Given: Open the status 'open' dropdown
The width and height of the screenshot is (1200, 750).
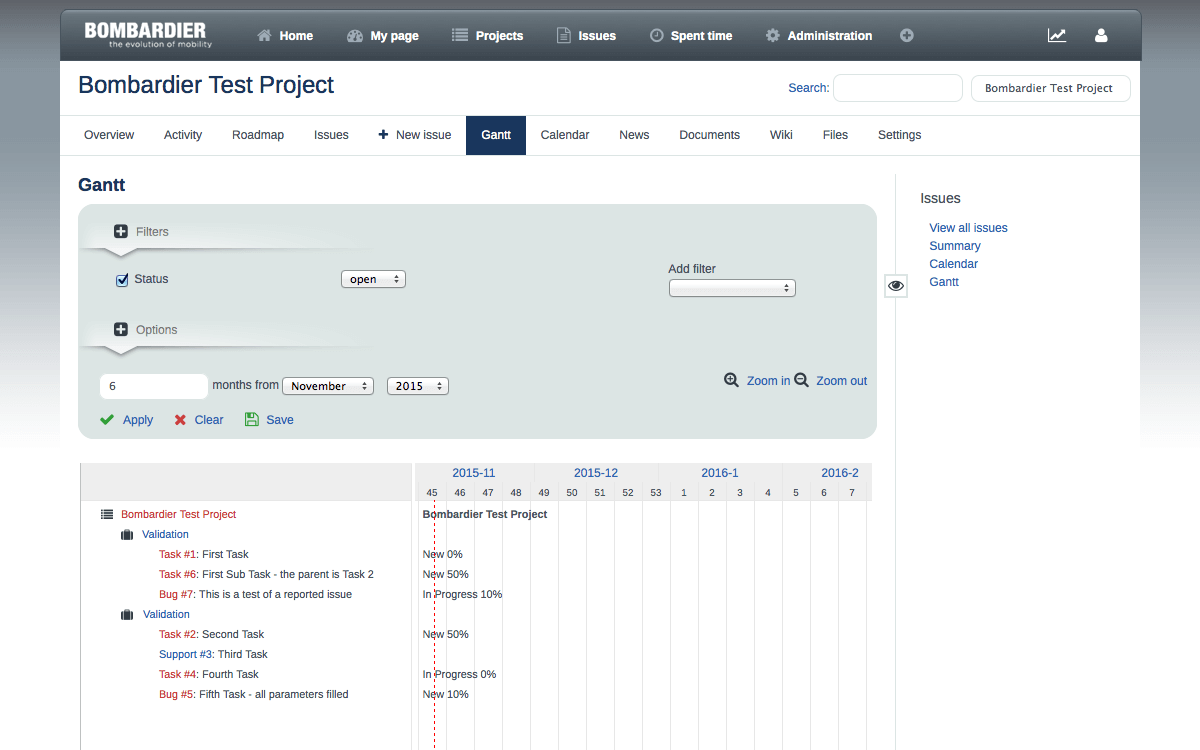Looking at the screenshot, I should tap(373, 279).
